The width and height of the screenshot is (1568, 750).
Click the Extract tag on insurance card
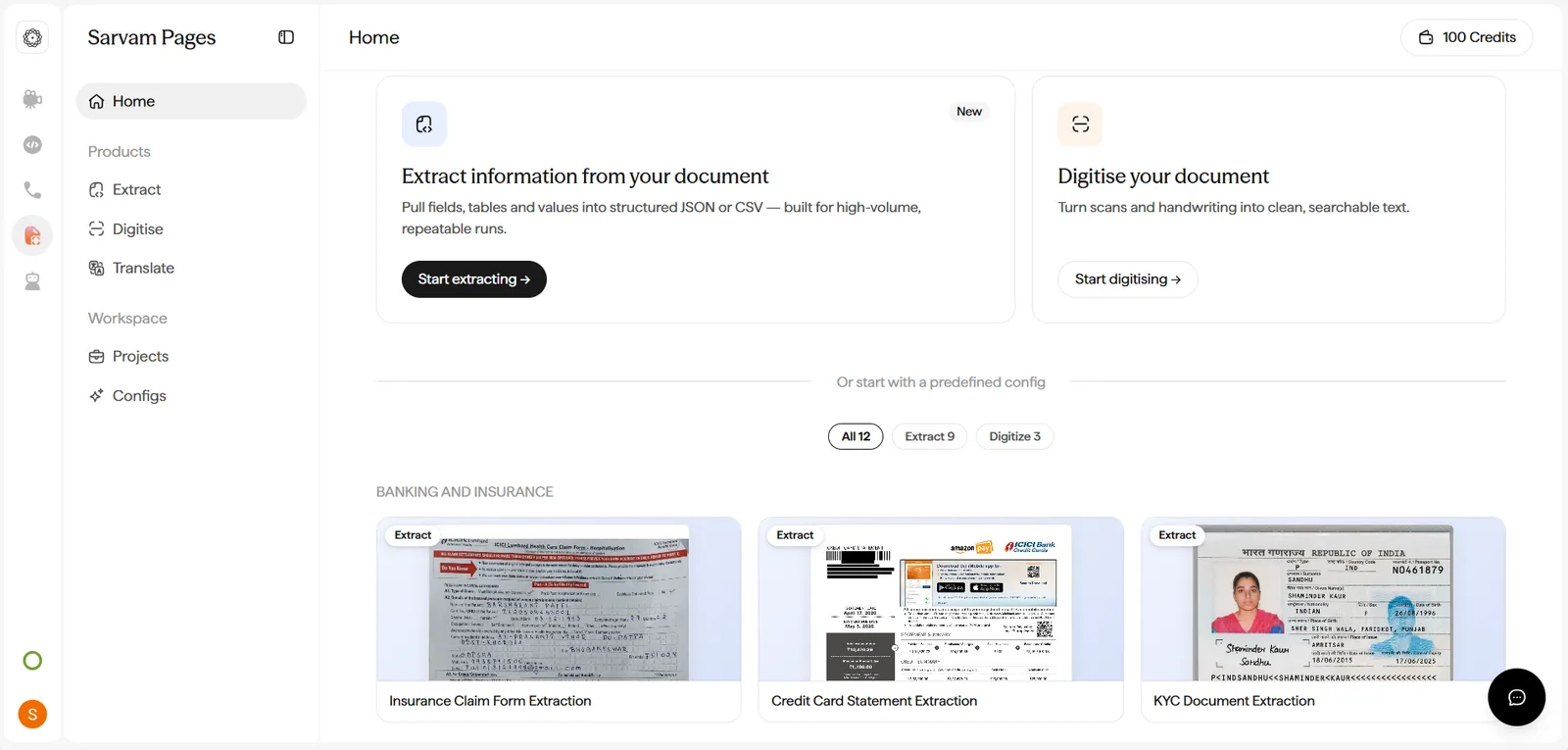[413, 535]
